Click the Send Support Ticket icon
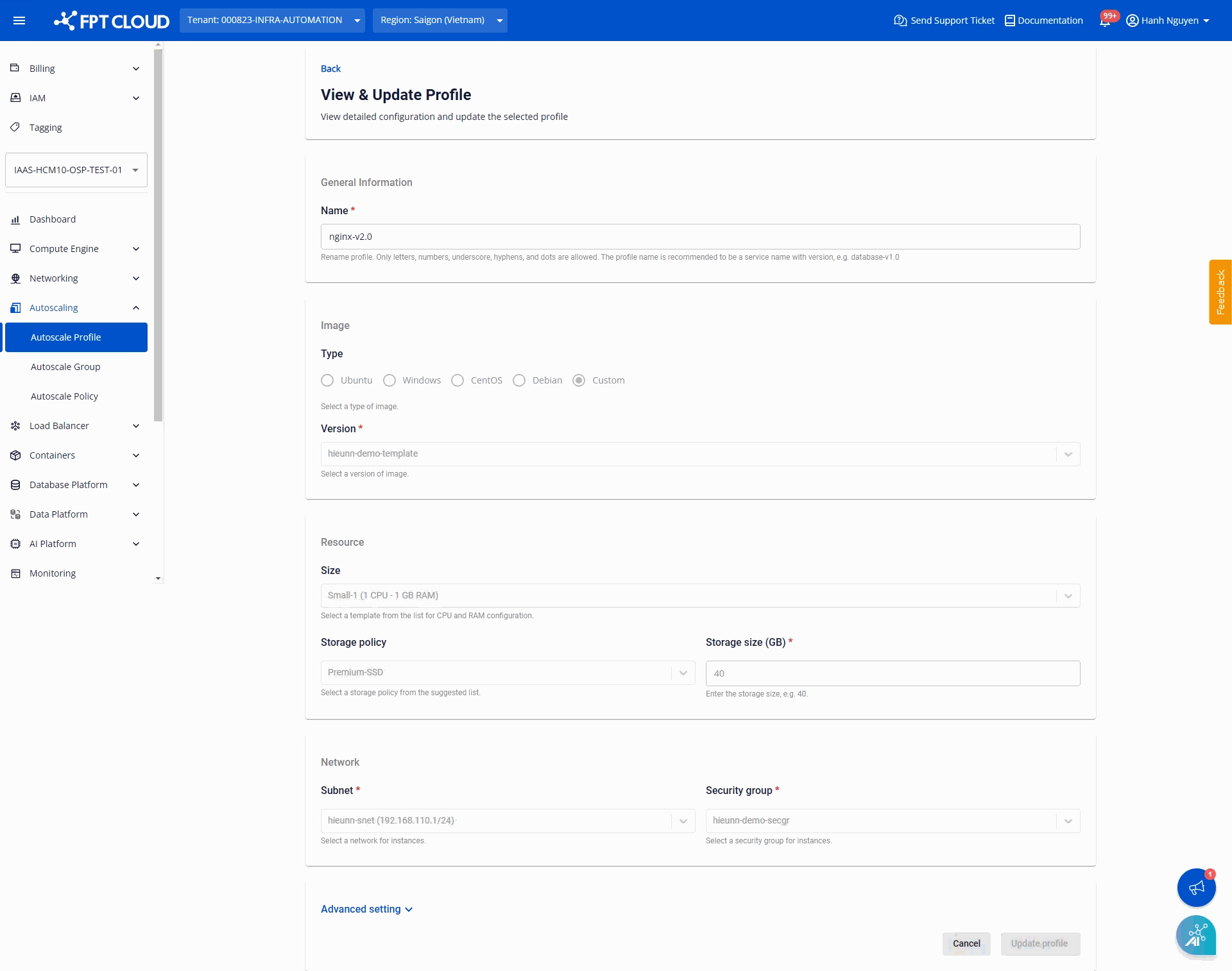 900,21
